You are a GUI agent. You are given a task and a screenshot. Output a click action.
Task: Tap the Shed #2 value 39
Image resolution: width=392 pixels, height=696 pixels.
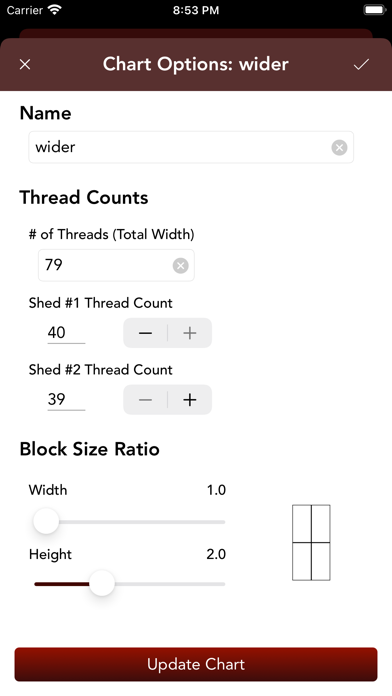(66, 399)
